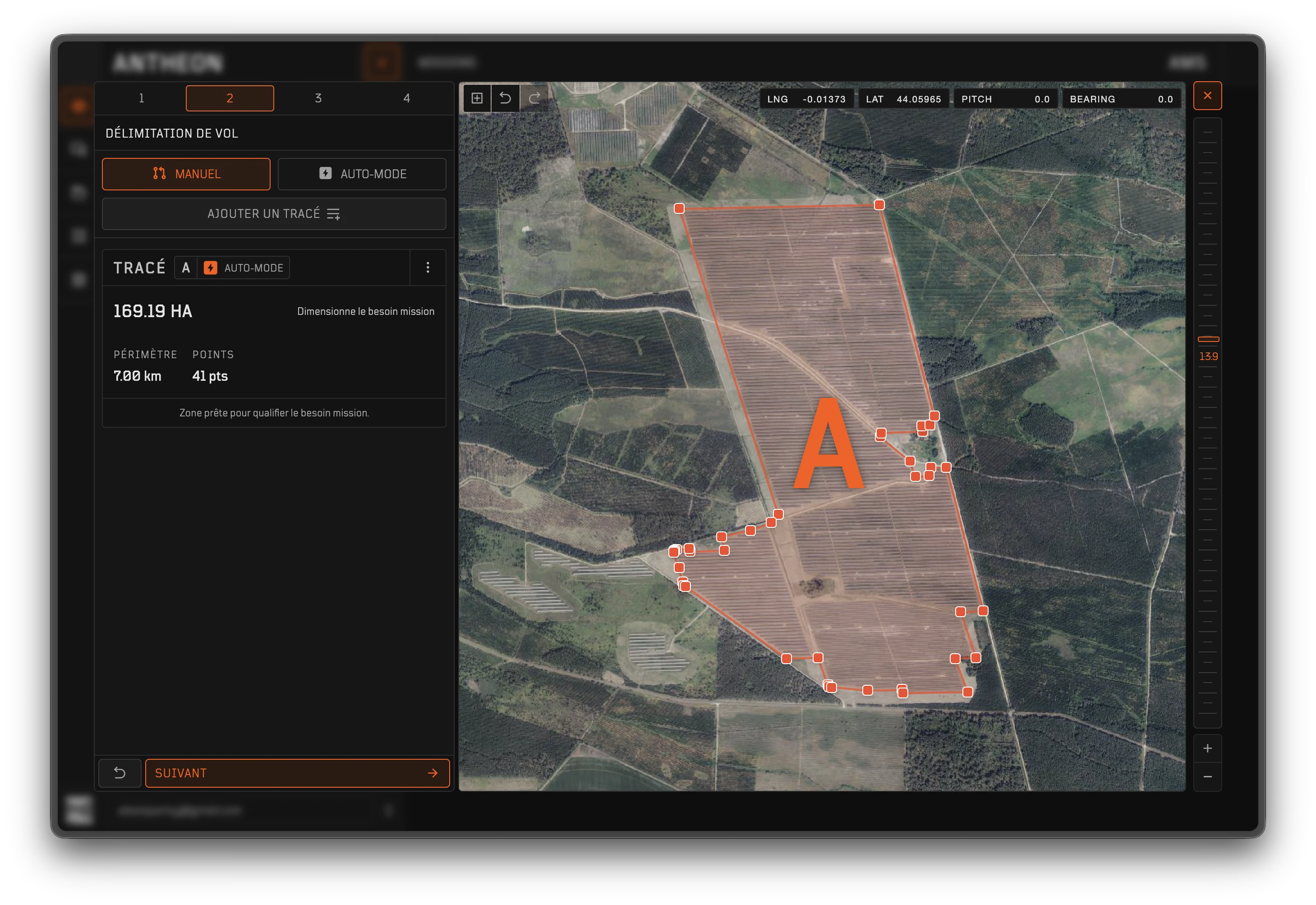Open Tracé A three-dot options menu

428,267
